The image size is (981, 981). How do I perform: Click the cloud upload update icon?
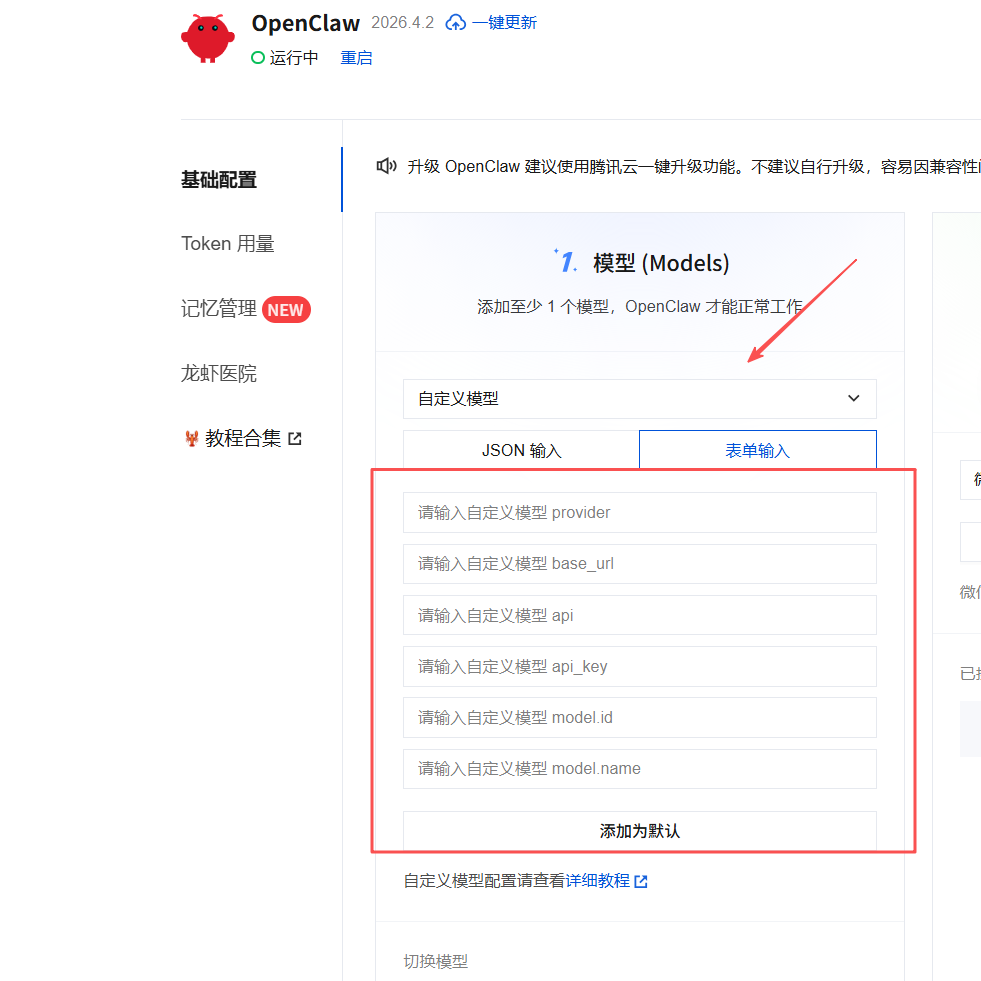(455, 23)
